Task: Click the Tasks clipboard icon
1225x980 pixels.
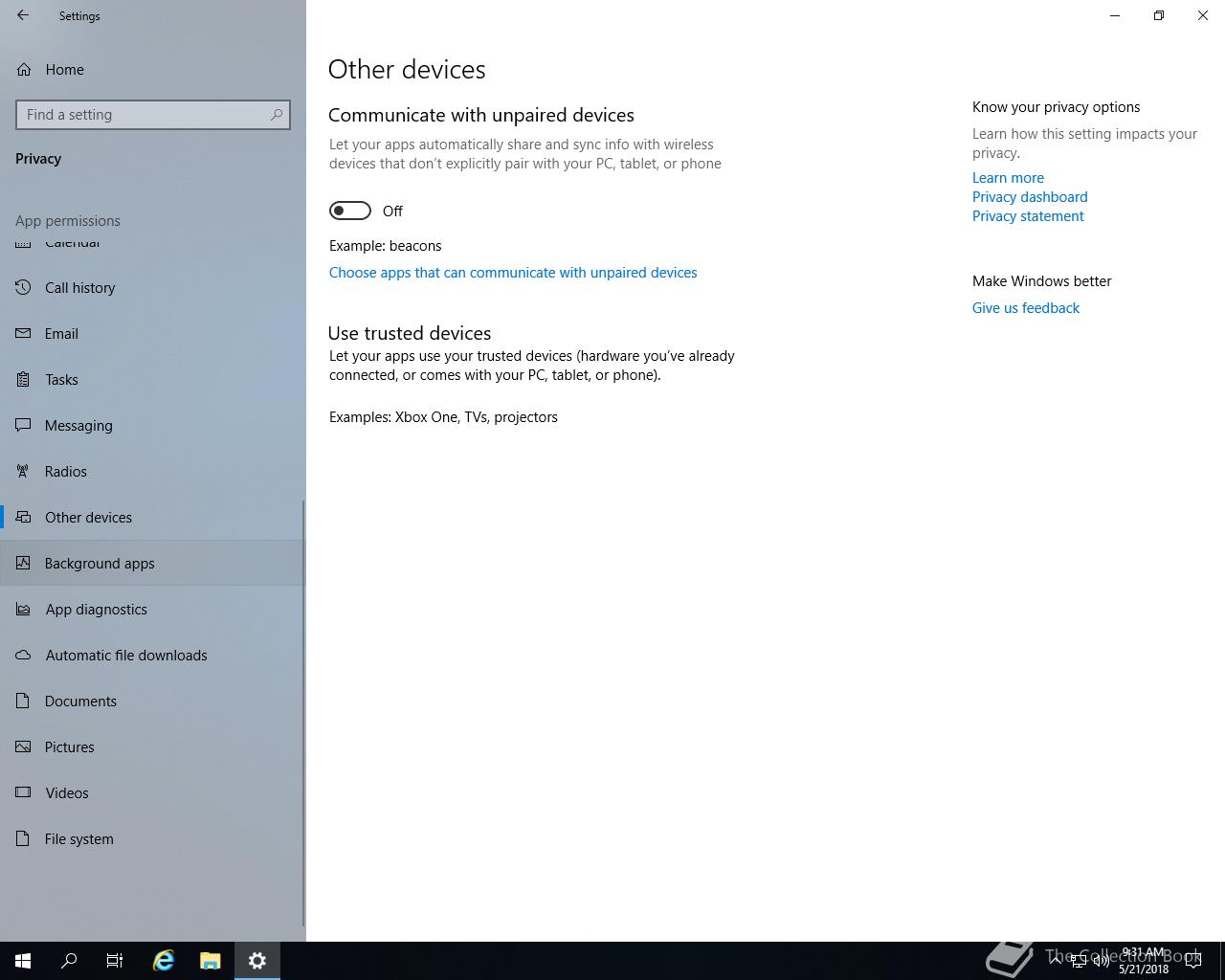Action: (24, 379)
